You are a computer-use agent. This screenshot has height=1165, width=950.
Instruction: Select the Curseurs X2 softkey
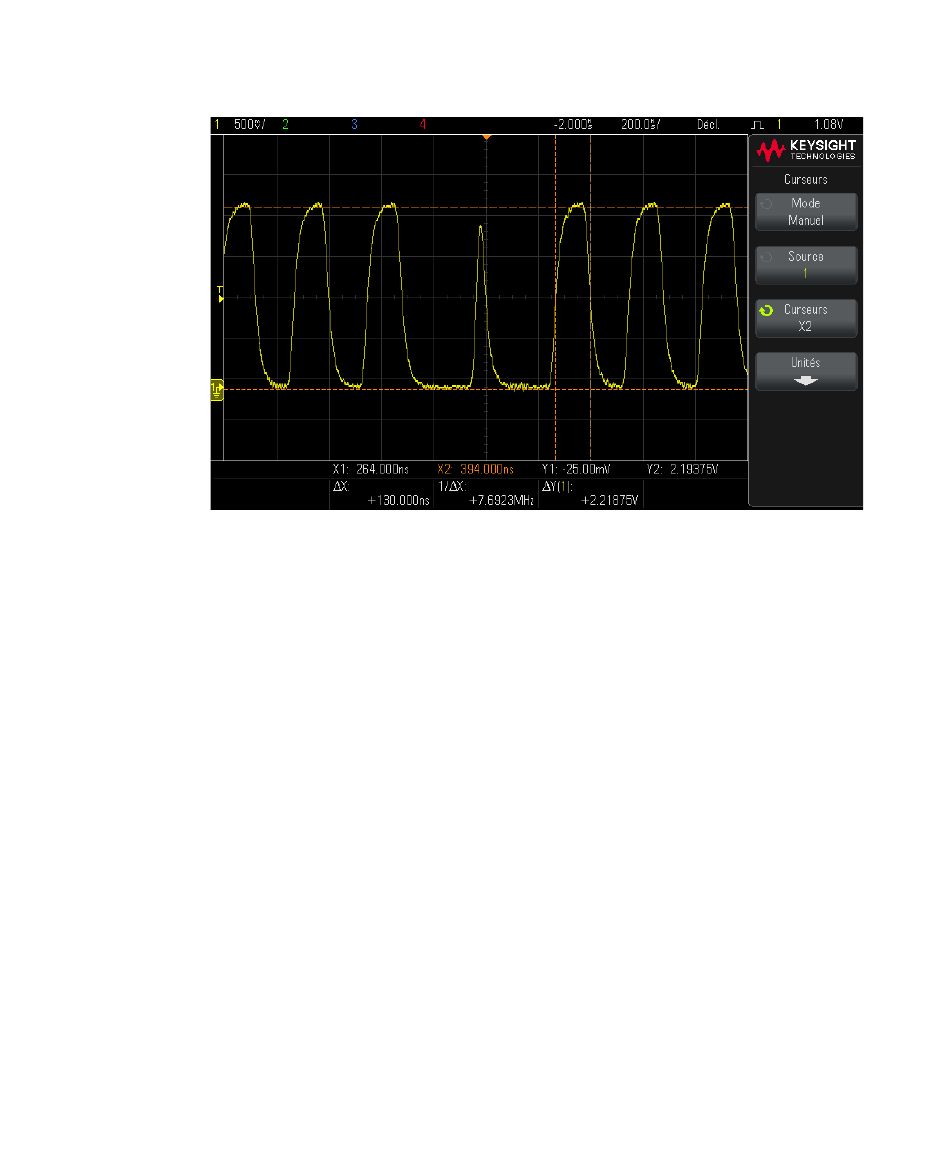pyautogui.click(x=806, y=318)
